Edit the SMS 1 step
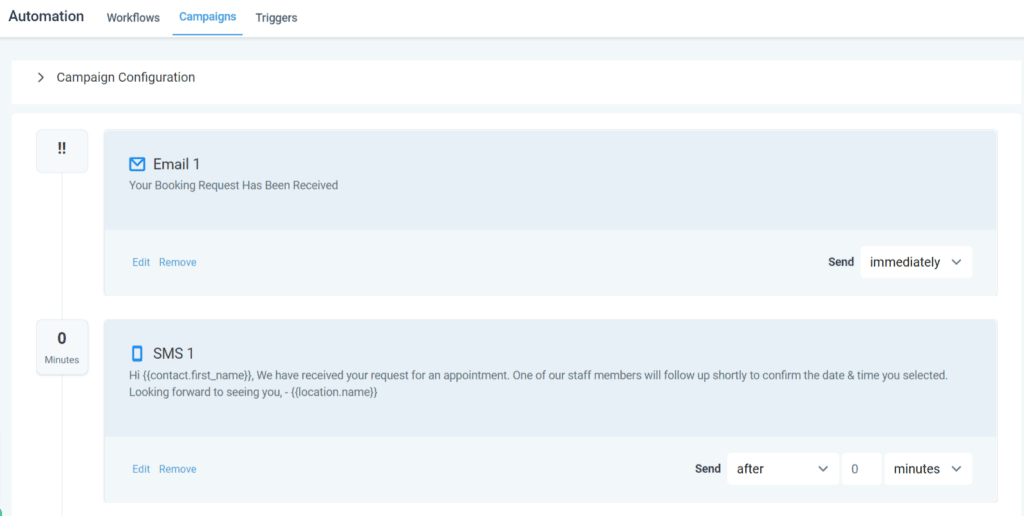 141,469
